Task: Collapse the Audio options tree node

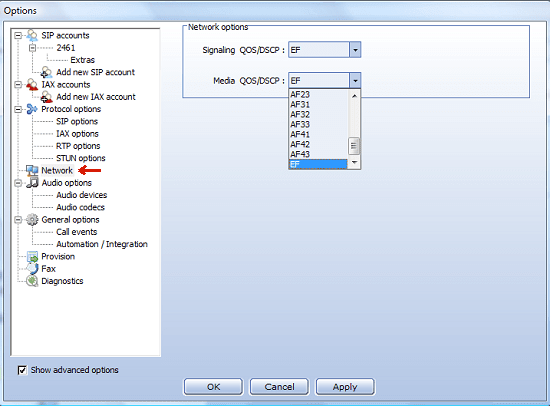Action: (x=18, y=183)
